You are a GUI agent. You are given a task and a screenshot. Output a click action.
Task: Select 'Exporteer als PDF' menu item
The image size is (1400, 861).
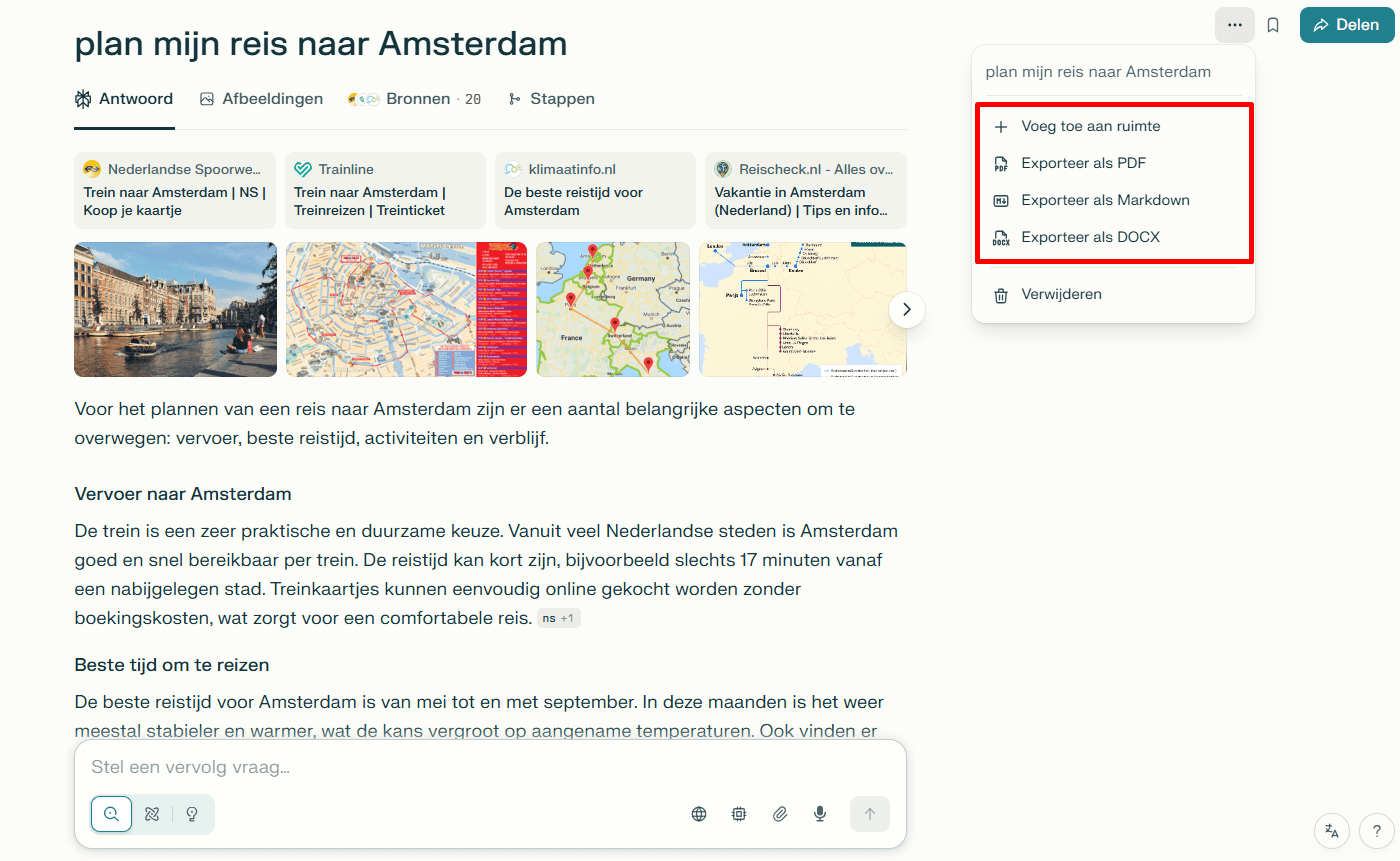pyautogui.click(x=1083, y=163)
